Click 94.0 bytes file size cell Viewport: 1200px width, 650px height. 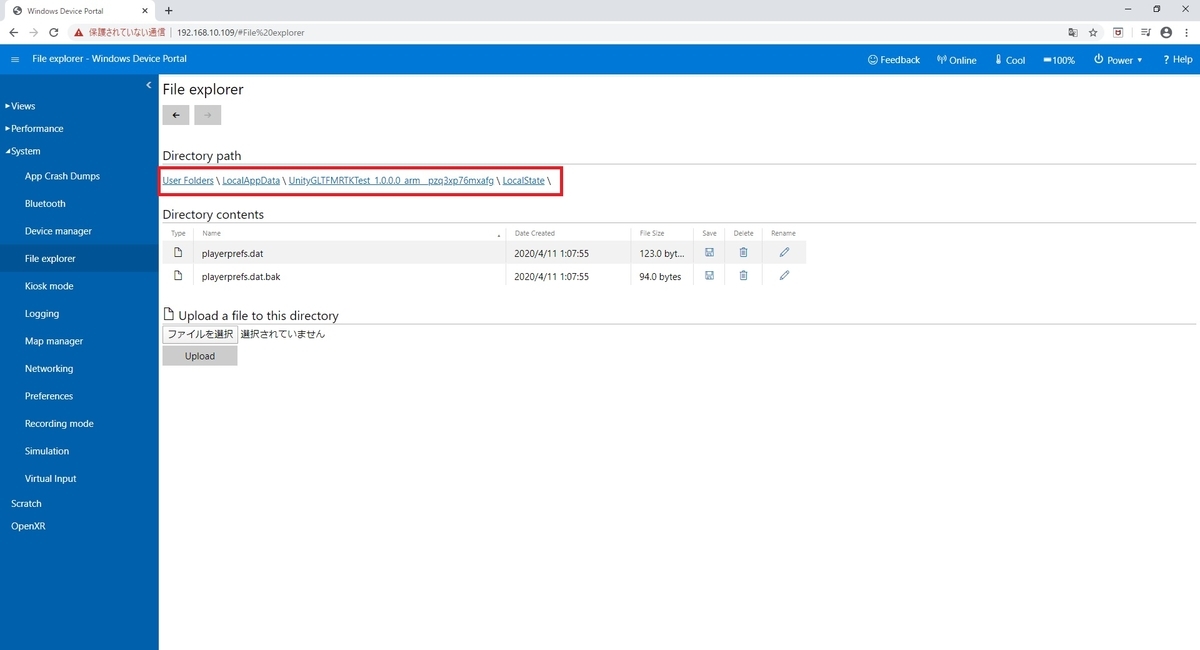[660, 276]
